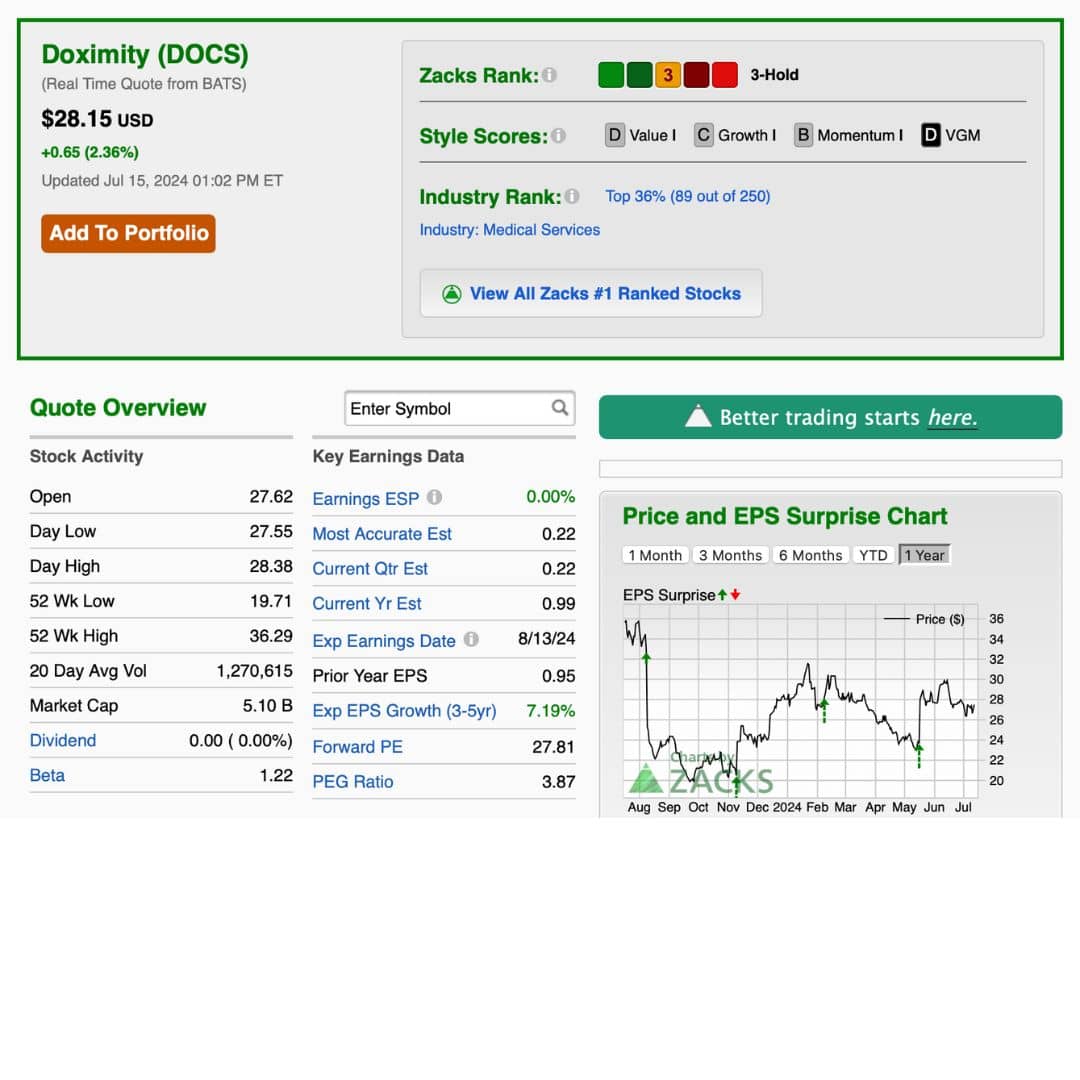Click the dark red rank square
1080x1080 pixels.
(x=696, y=74)
